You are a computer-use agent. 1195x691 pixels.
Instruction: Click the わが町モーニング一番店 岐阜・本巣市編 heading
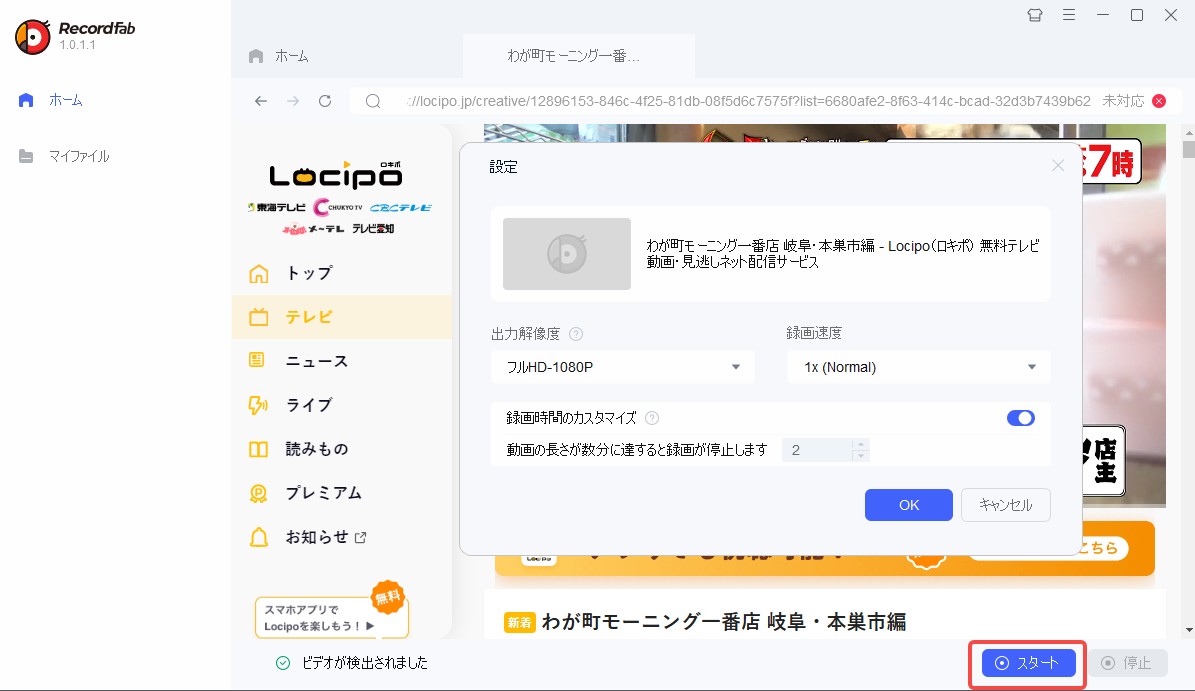click(723, 622)
